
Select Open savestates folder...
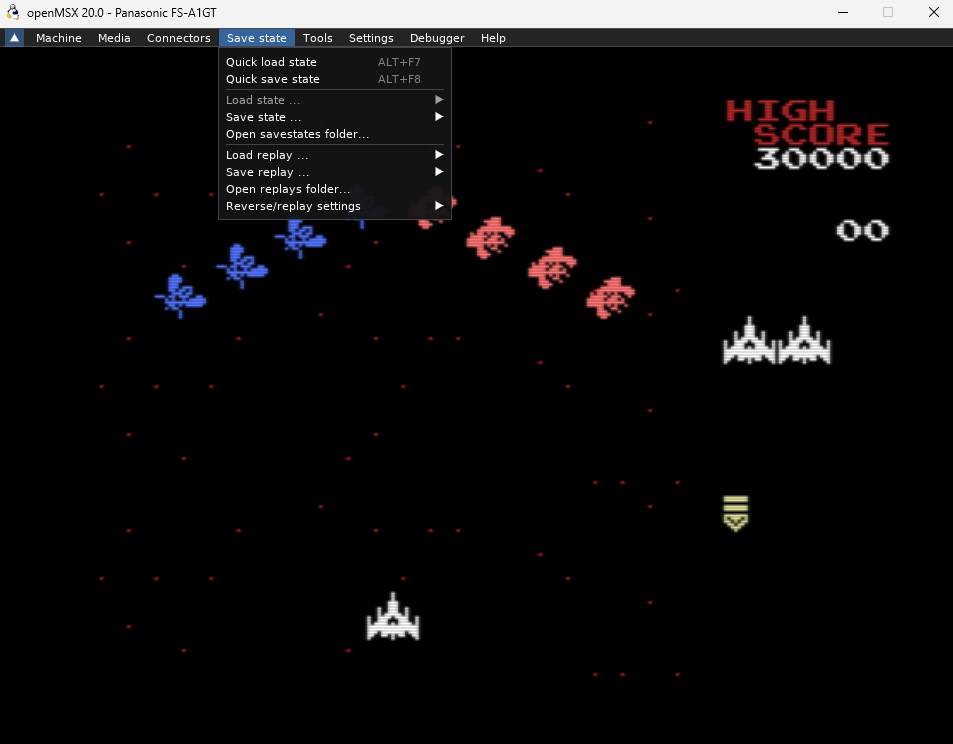click(335, 134)
